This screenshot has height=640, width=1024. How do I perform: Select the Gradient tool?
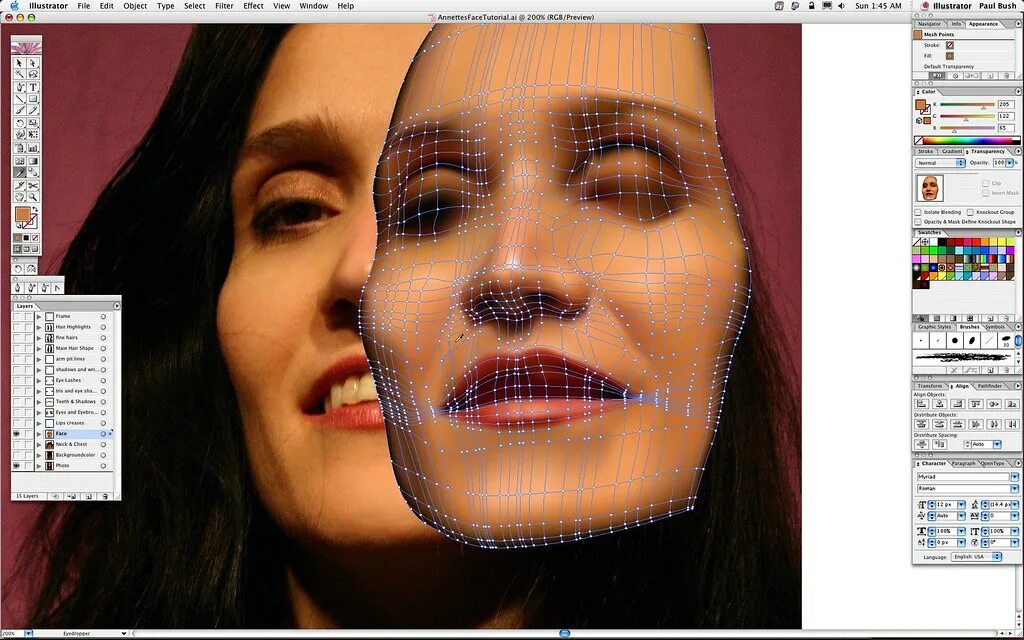[33, 161]
